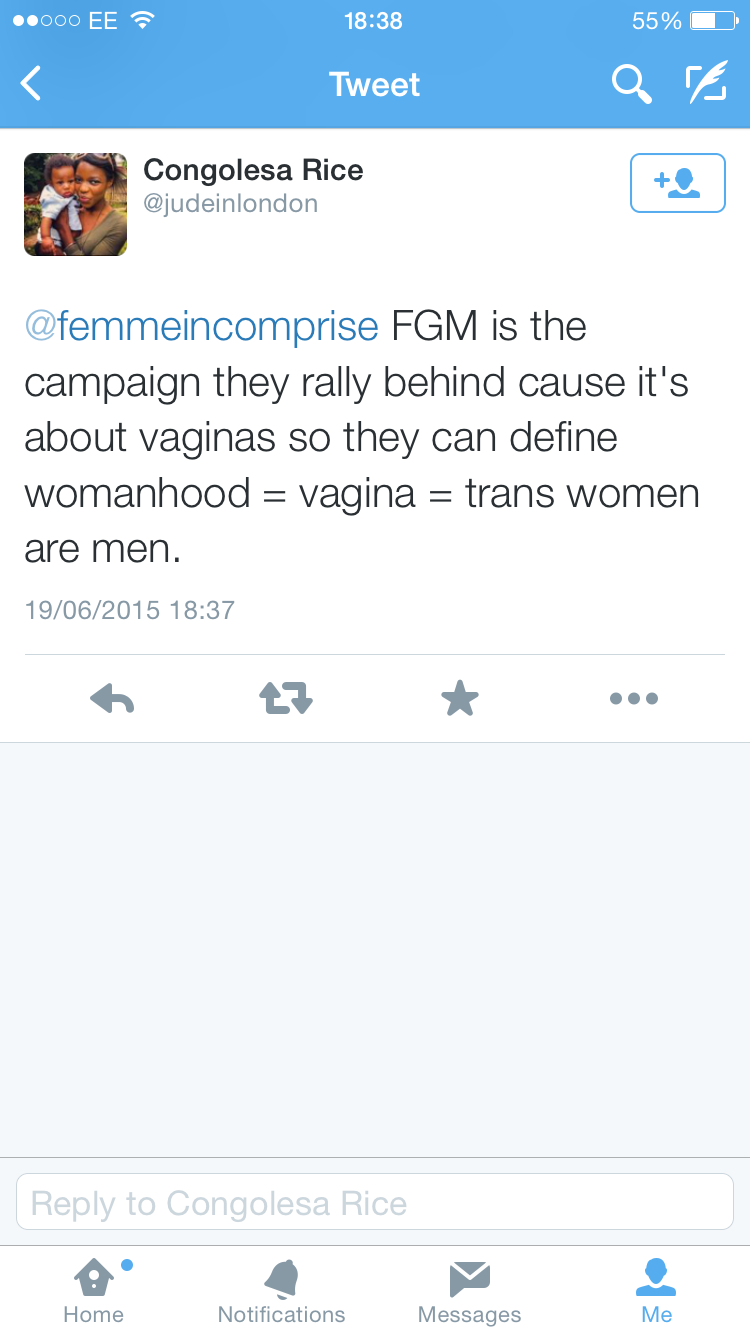Open search with magnifier icon
Image resolution: width=750 pixels, height=1334 pixels.
tap(631, 84)
